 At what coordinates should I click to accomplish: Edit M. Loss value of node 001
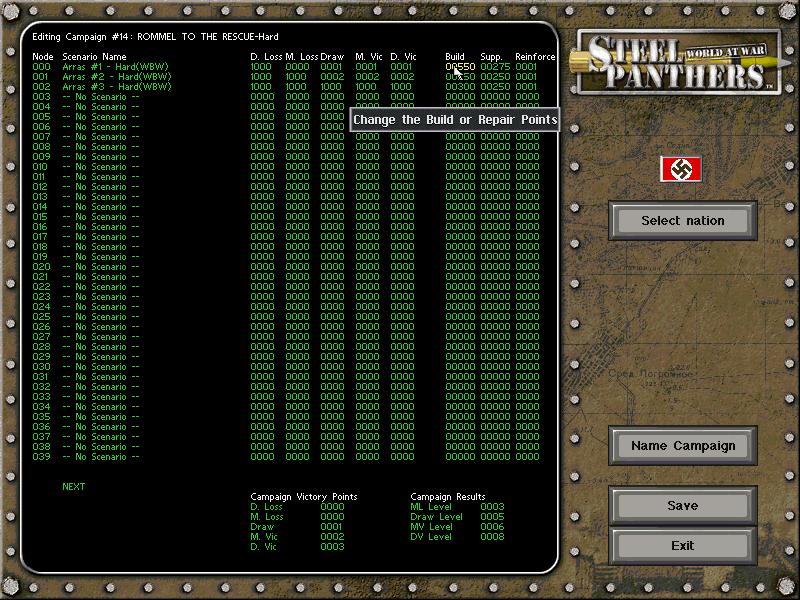click(x=296, y=77)
